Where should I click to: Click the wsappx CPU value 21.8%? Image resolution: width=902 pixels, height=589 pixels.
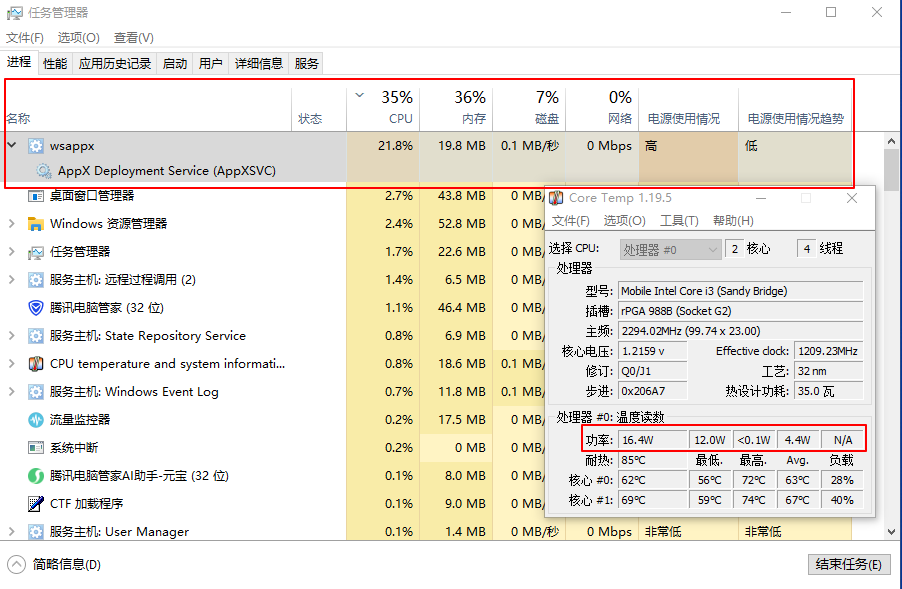(395, 146)
